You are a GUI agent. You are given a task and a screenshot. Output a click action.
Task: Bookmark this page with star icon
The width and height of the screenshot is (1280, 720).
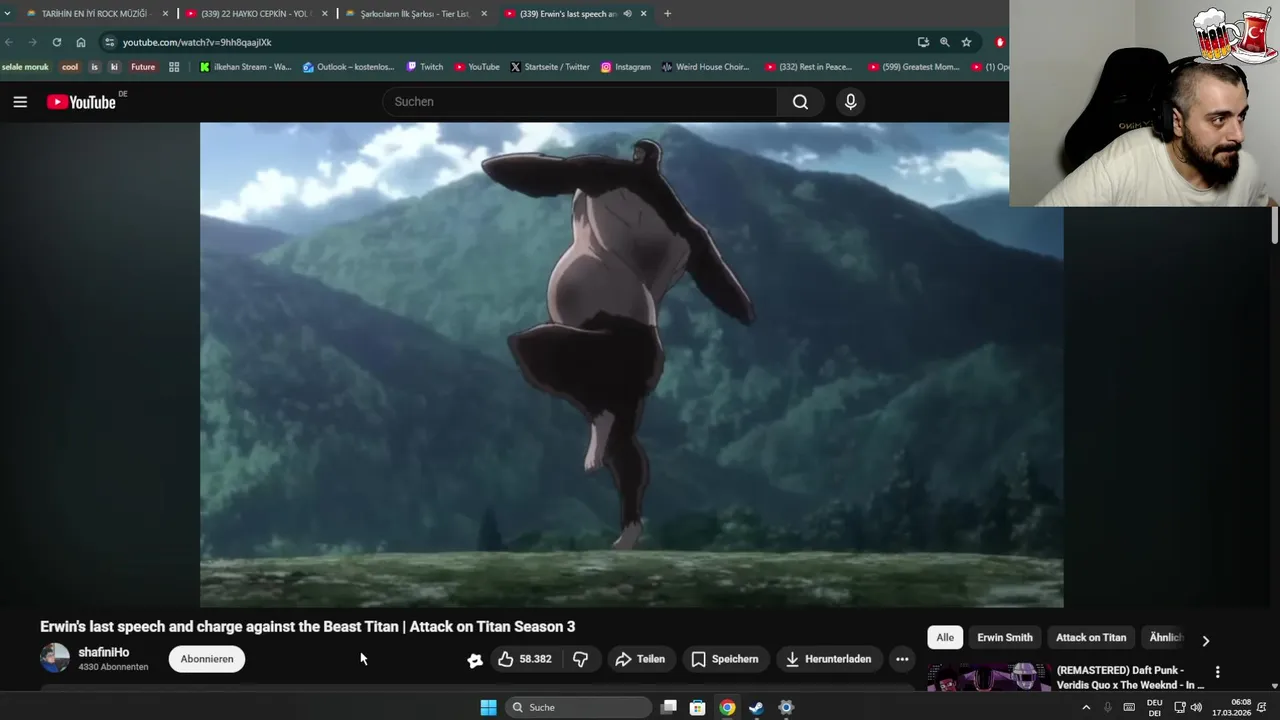966,42
